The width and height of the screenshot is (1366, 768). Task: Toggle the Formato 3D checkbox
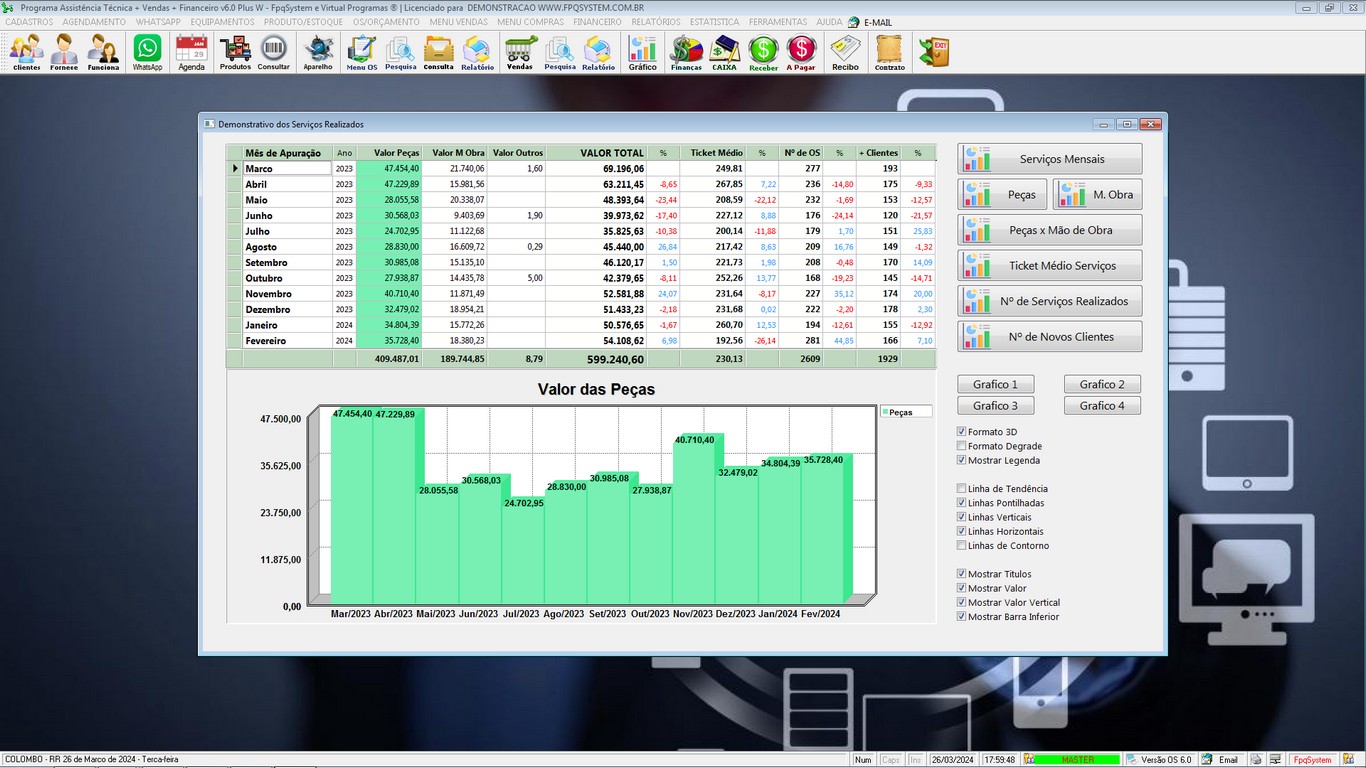(962, 432)
